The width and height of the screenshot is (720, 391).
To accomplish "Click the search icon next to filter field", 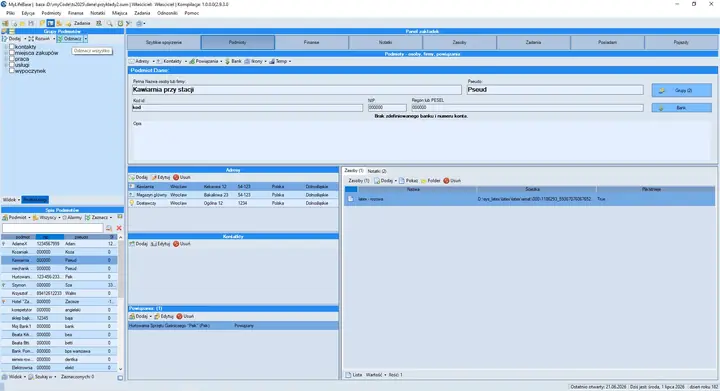I will click(109, 228).
